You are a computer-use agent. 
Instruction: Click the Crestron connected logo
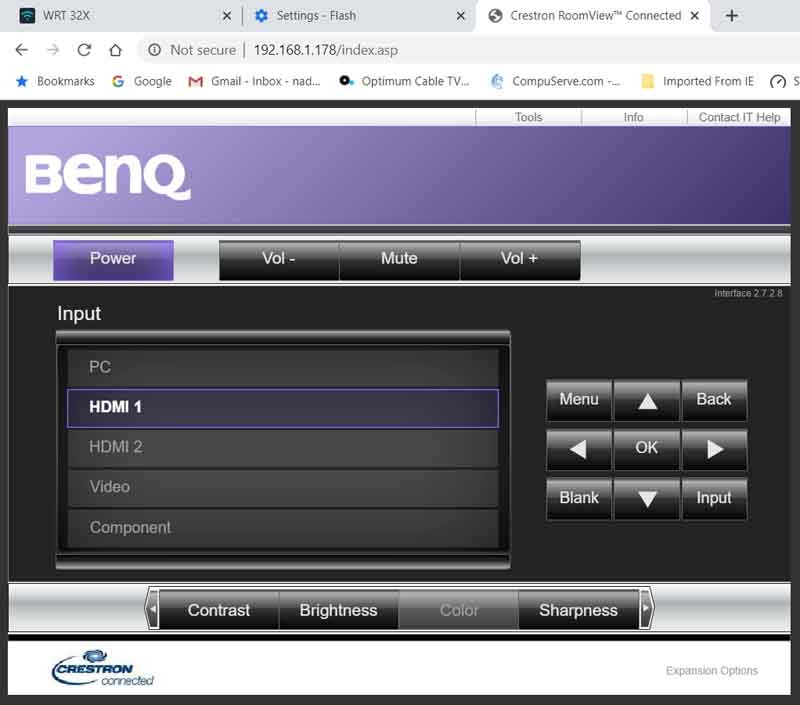[x=102, y=668]
